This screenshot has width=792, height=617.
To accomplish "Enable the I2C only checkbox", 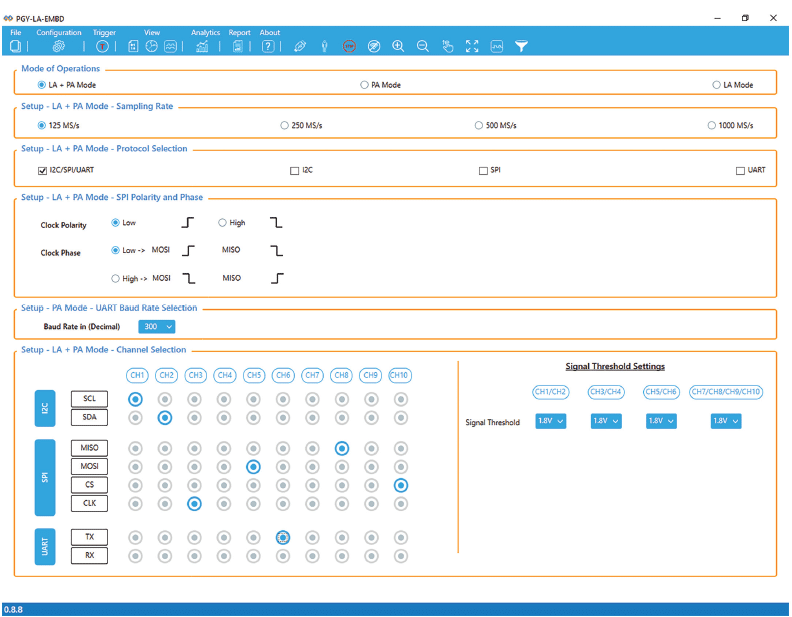I will (294, 171).
